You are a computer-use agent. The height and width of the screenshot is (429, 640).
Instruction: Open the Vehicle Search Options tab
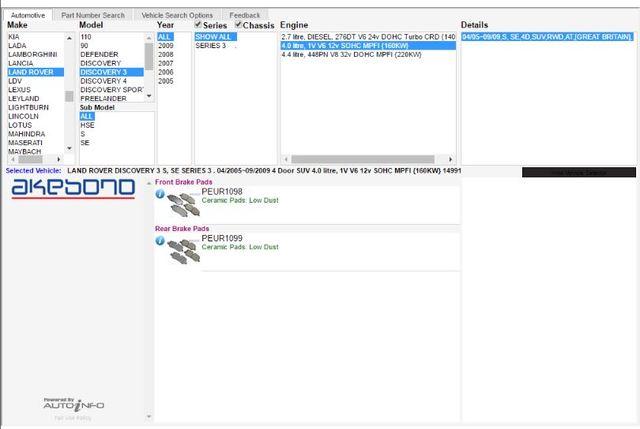[177, 15]
